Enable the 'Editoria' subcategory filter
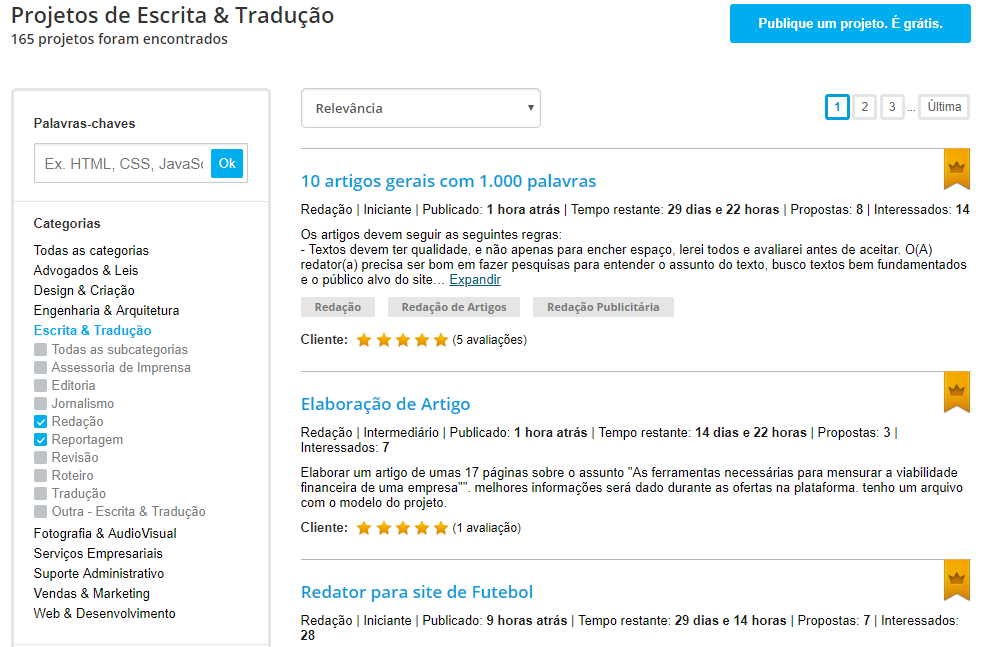The height and width of the screenshot is (647, 987). pos(40,385)
